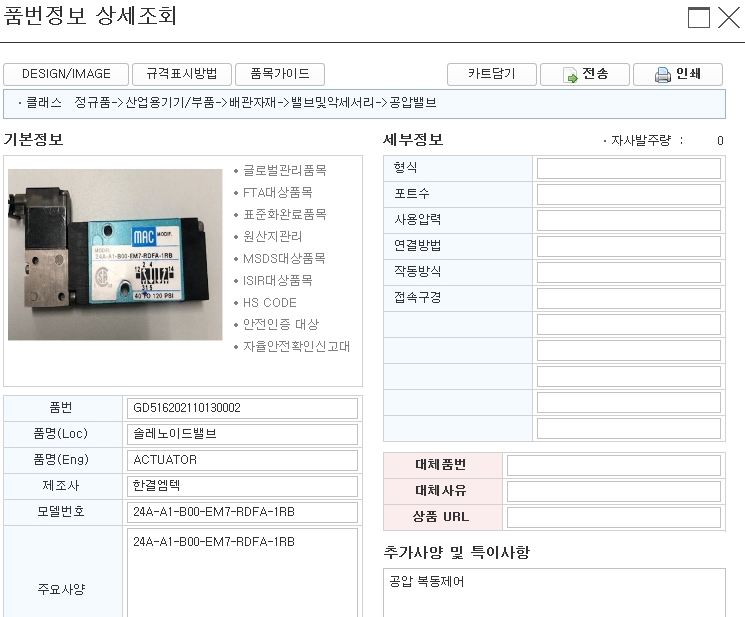This screenshot has width=745, height=617.
Task: Add item with 카트담기 button
Action: [491, 74]
